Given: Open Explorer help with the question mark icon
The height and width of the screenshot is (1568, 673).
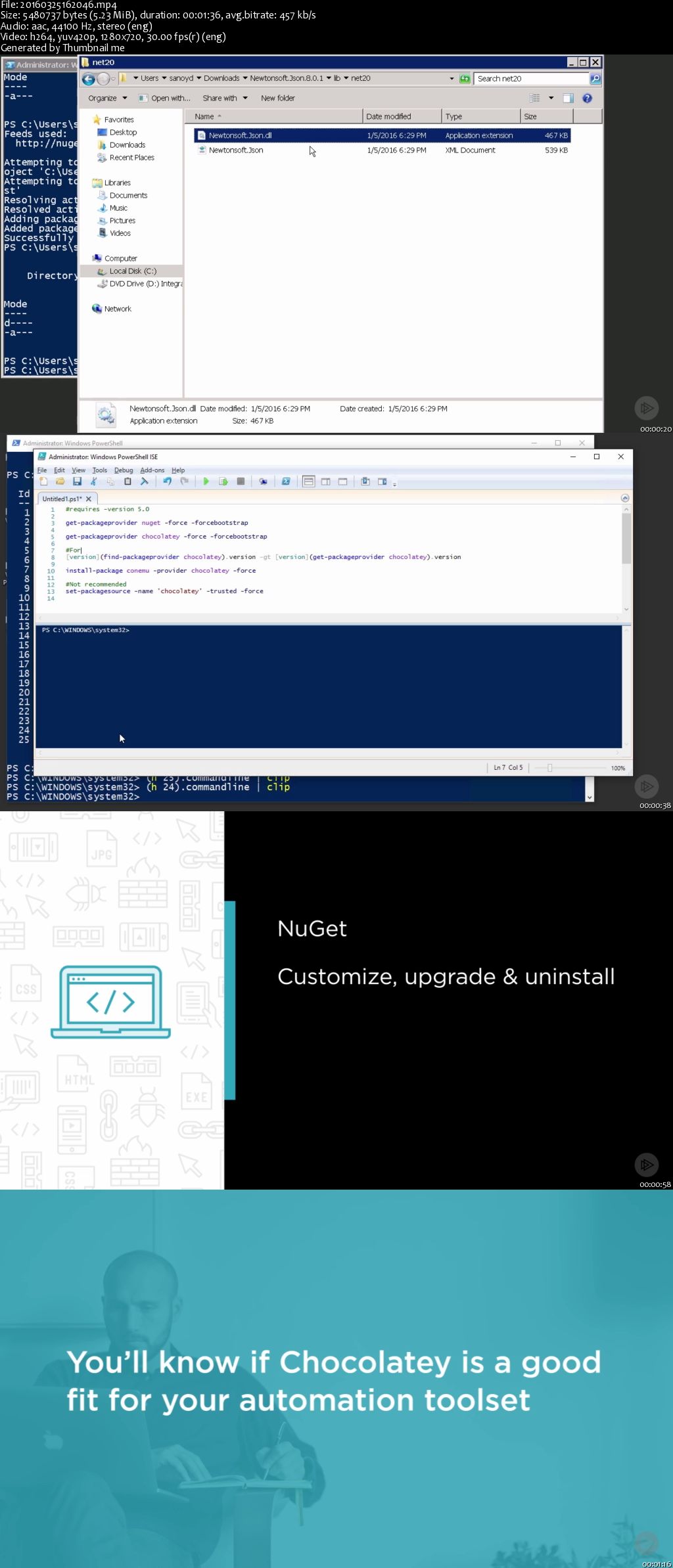Looking at the screenshot, I should click(587, 98).
